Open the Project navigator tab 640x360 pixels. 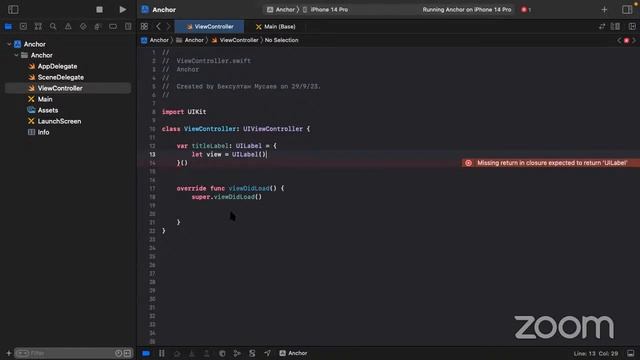pos(8,27)
